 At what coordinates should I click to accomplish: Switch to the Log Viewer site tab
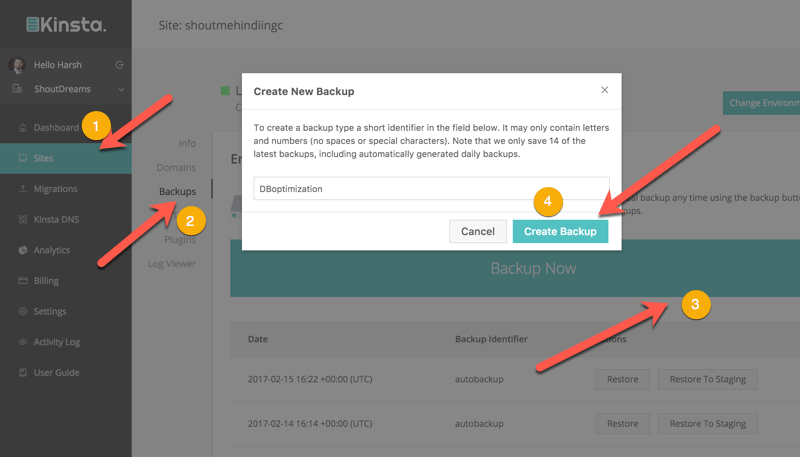coord(172,264)
